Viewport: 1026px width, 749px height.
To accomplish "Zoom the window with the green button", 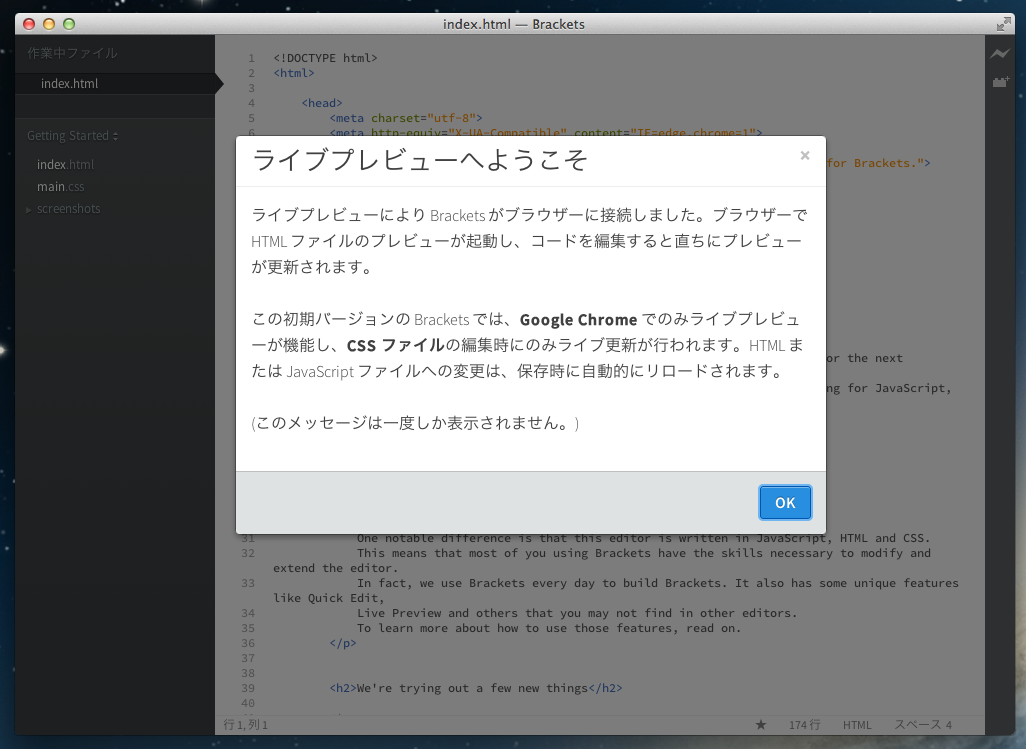I will tap(68, 24).
